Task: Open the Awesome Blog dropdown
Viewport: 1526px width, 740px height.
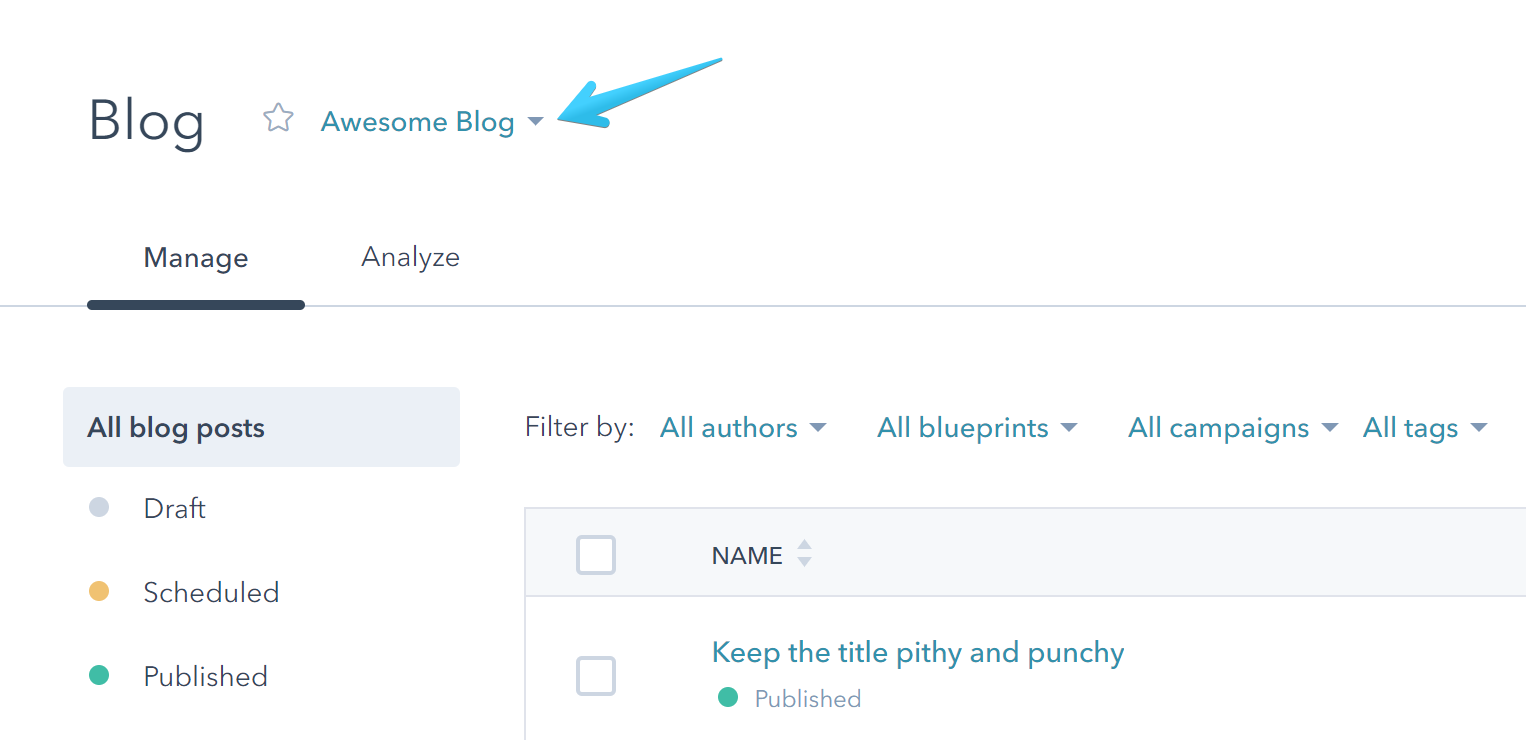Action: coord(431,122)
